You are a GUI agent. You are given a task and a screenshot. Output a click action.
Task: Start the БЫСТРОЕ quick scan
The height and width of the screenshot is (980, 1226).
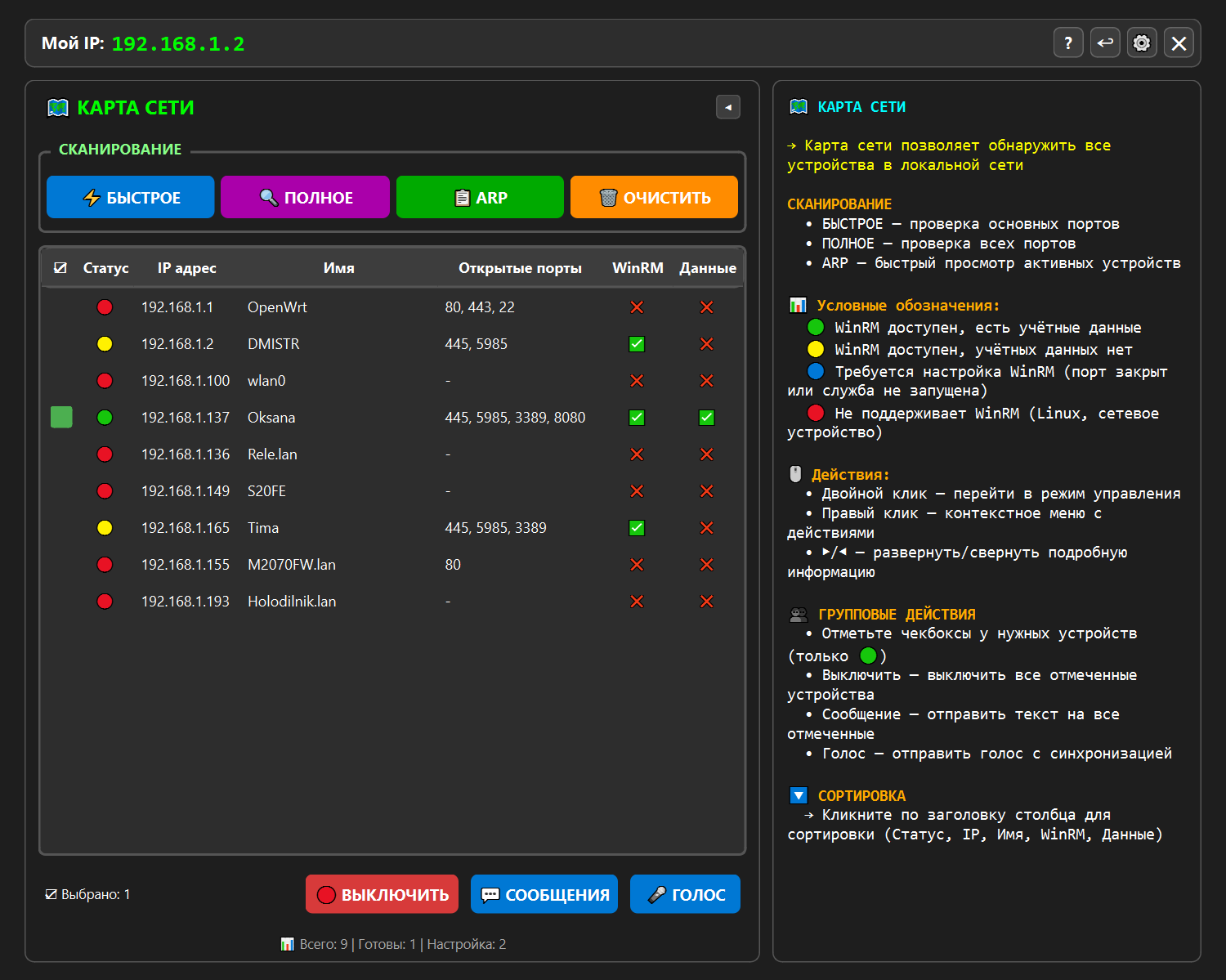click(x=131, y=198)
